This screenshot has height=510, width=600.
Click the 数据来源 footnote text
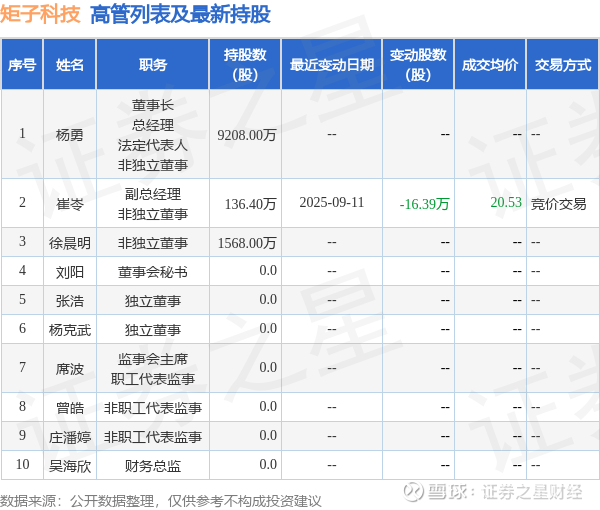point(160,501)
